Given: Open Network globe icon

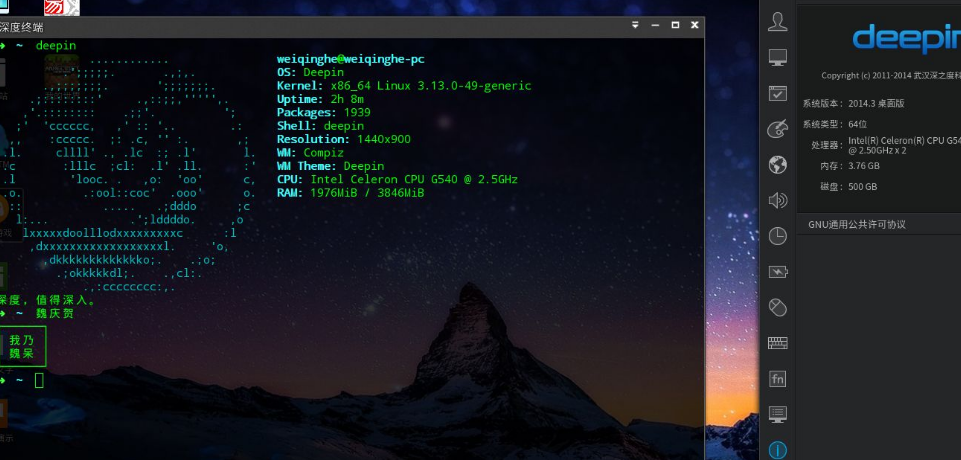Looking at the screenshot, I should click(778, 165).
